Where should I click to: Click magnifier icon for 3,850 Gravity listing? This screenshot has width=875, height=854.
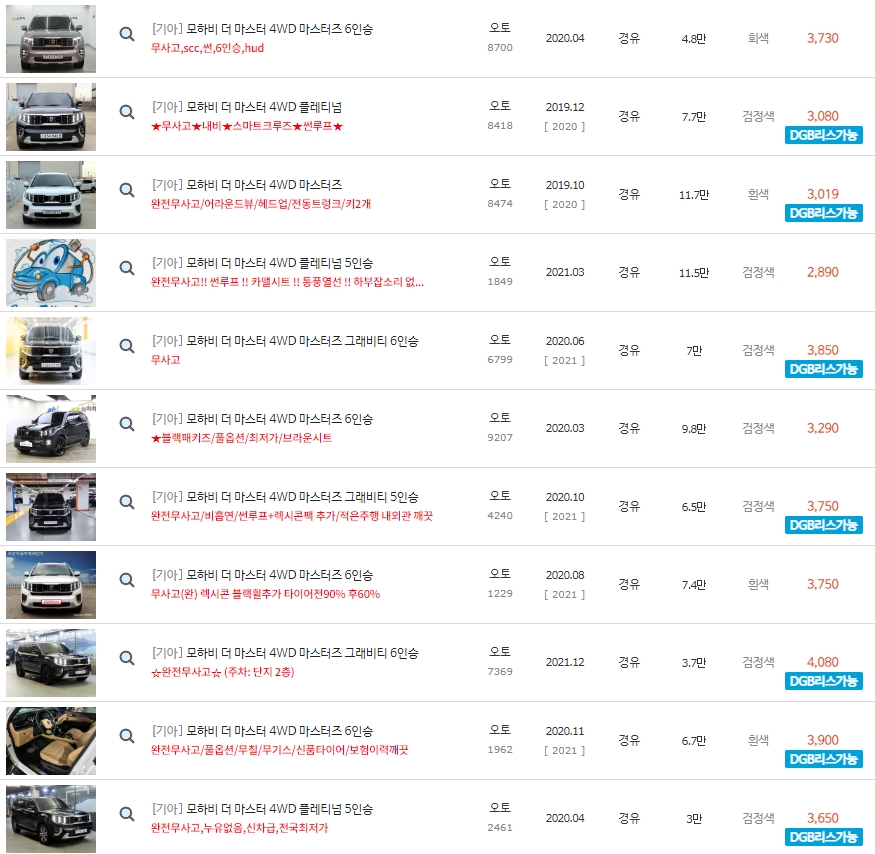(x=127, y=346)
